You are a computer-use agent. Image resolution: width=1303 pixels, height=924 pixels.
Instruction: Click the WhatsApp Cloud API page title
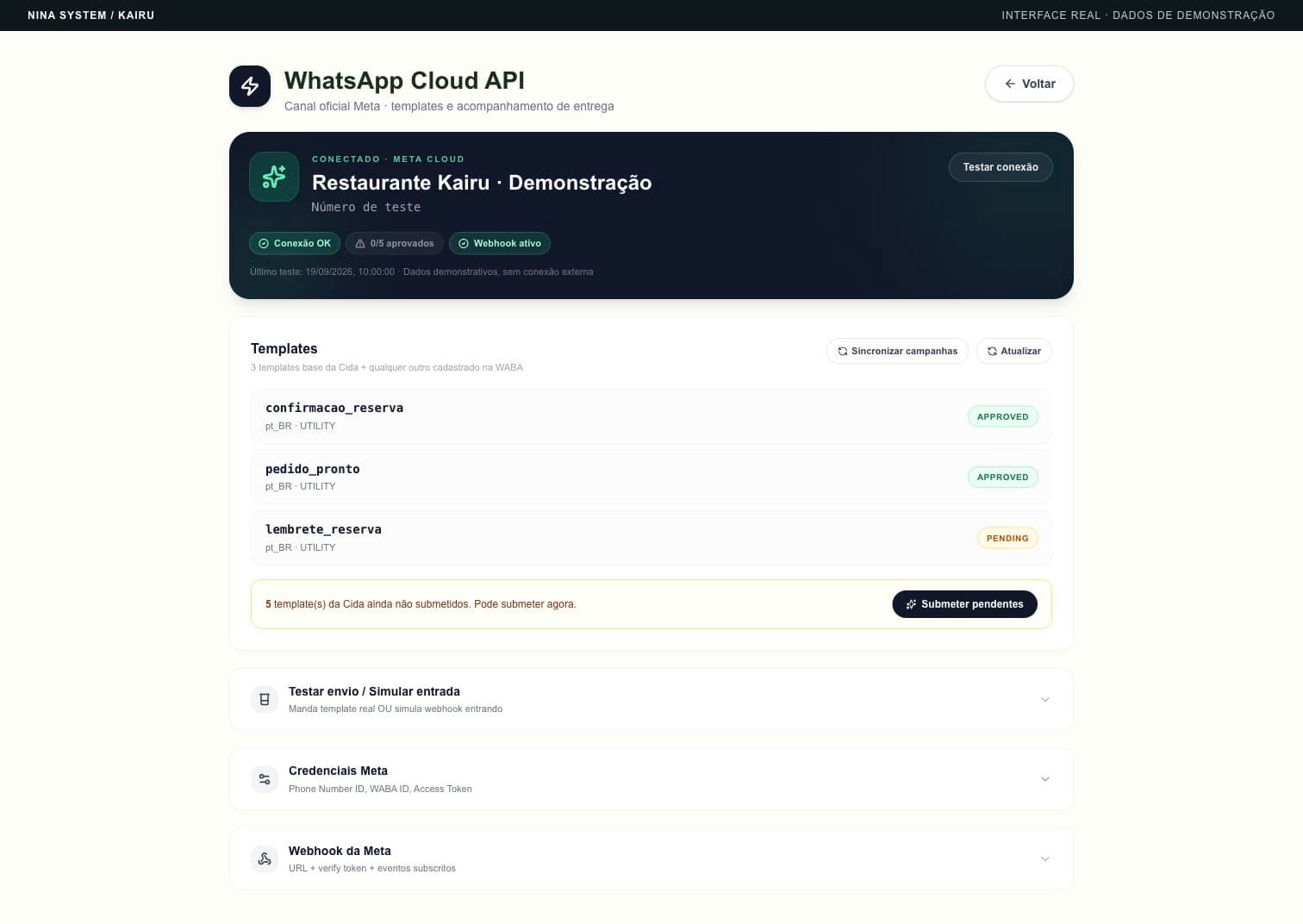(404, 80)
